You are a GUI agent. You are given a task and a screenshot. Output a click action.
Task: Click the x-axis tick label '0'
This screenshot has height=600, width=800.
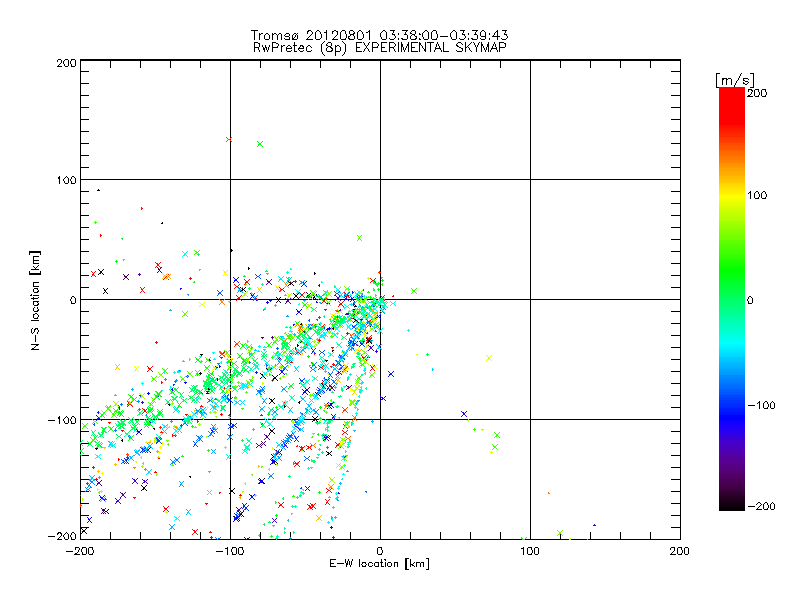coord(380,551)
